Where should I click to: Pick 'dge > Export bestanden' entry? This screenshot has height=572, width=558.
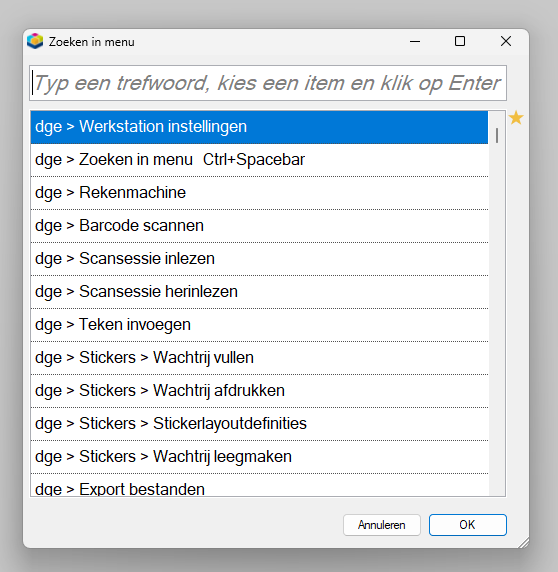(x=259, y=485)
